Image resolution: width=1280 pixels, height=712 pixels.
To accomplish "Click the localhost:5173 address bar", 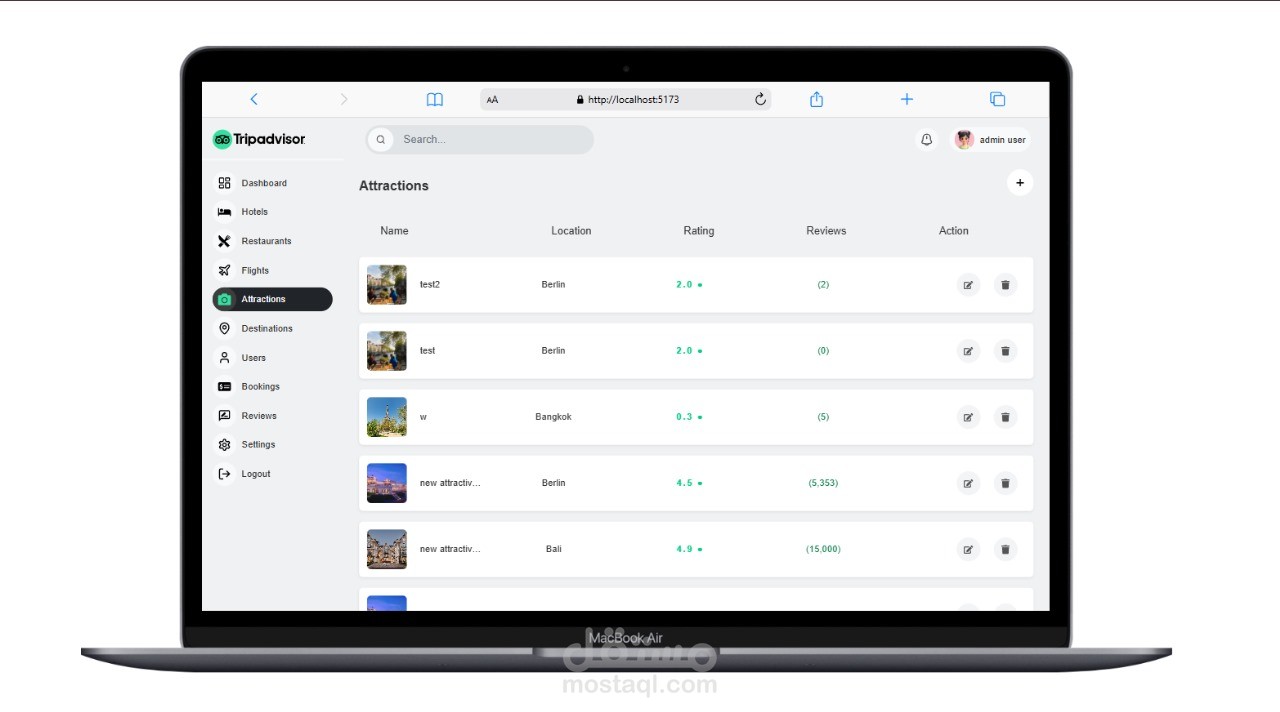I will pyautogui.click(x=625, y=99).
